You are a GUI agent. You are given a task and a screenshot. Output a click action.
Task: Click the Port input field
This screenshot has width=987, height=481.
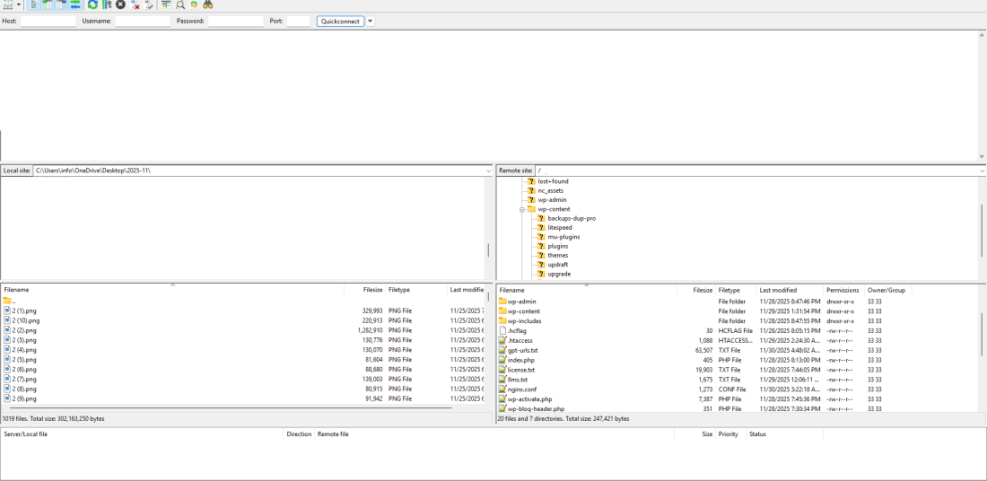point(298,21)
